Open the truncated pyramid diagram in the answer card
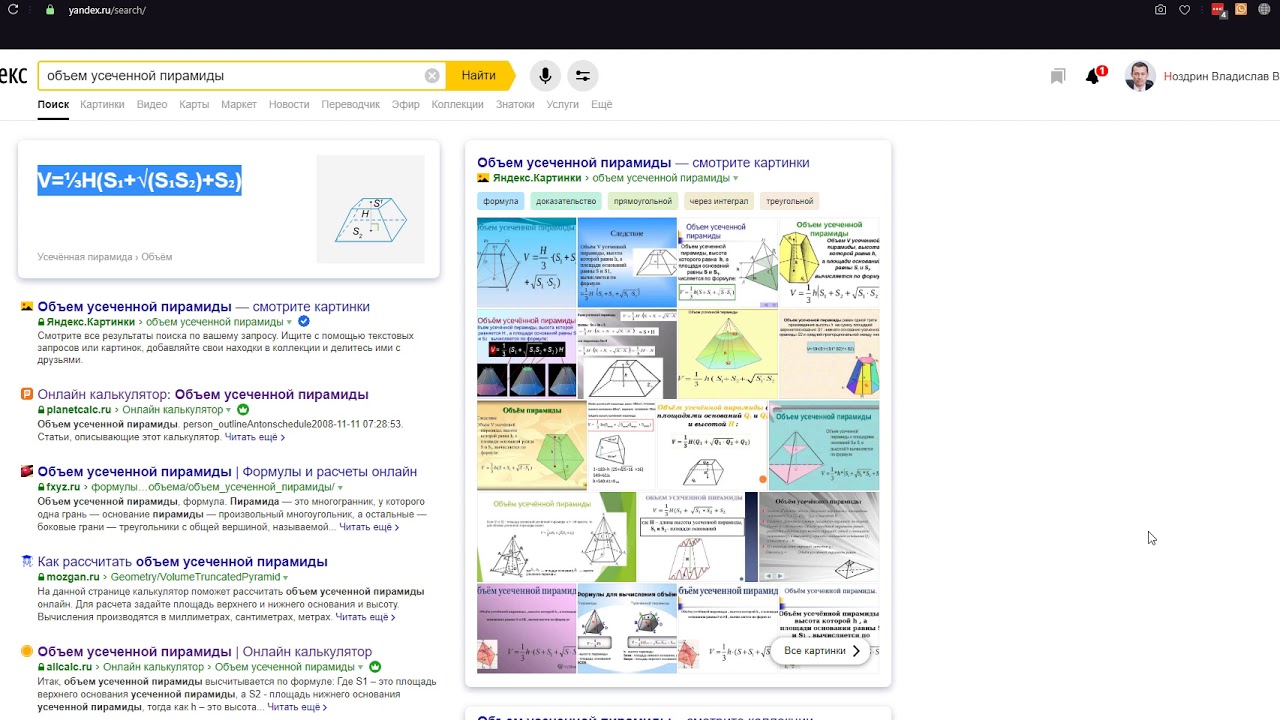This screenshot has width=1280, height=720. click(x=371, y=209)
